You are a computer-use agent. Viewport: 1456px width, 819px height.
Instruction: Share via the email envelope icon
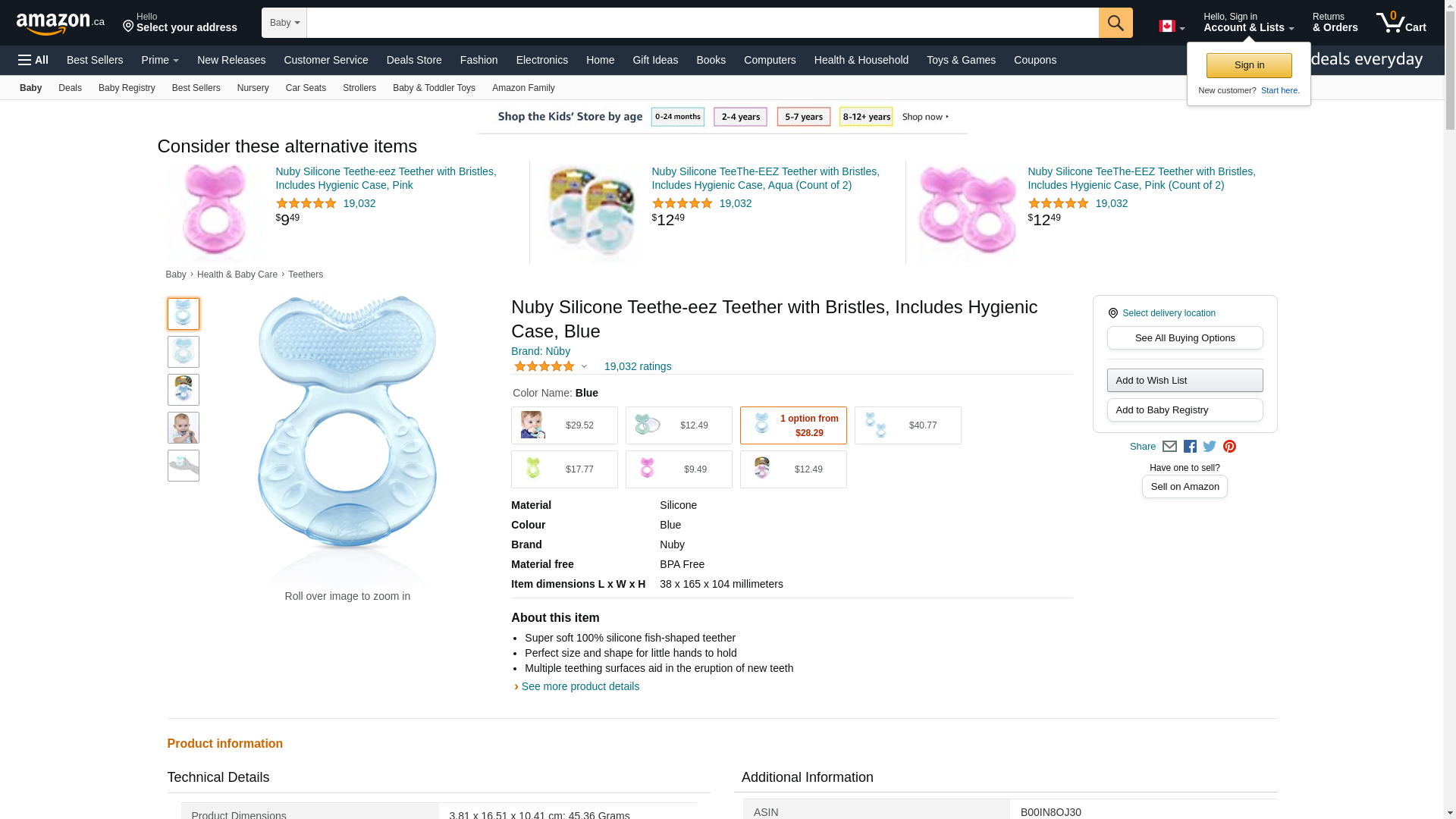coord(1169,447)
